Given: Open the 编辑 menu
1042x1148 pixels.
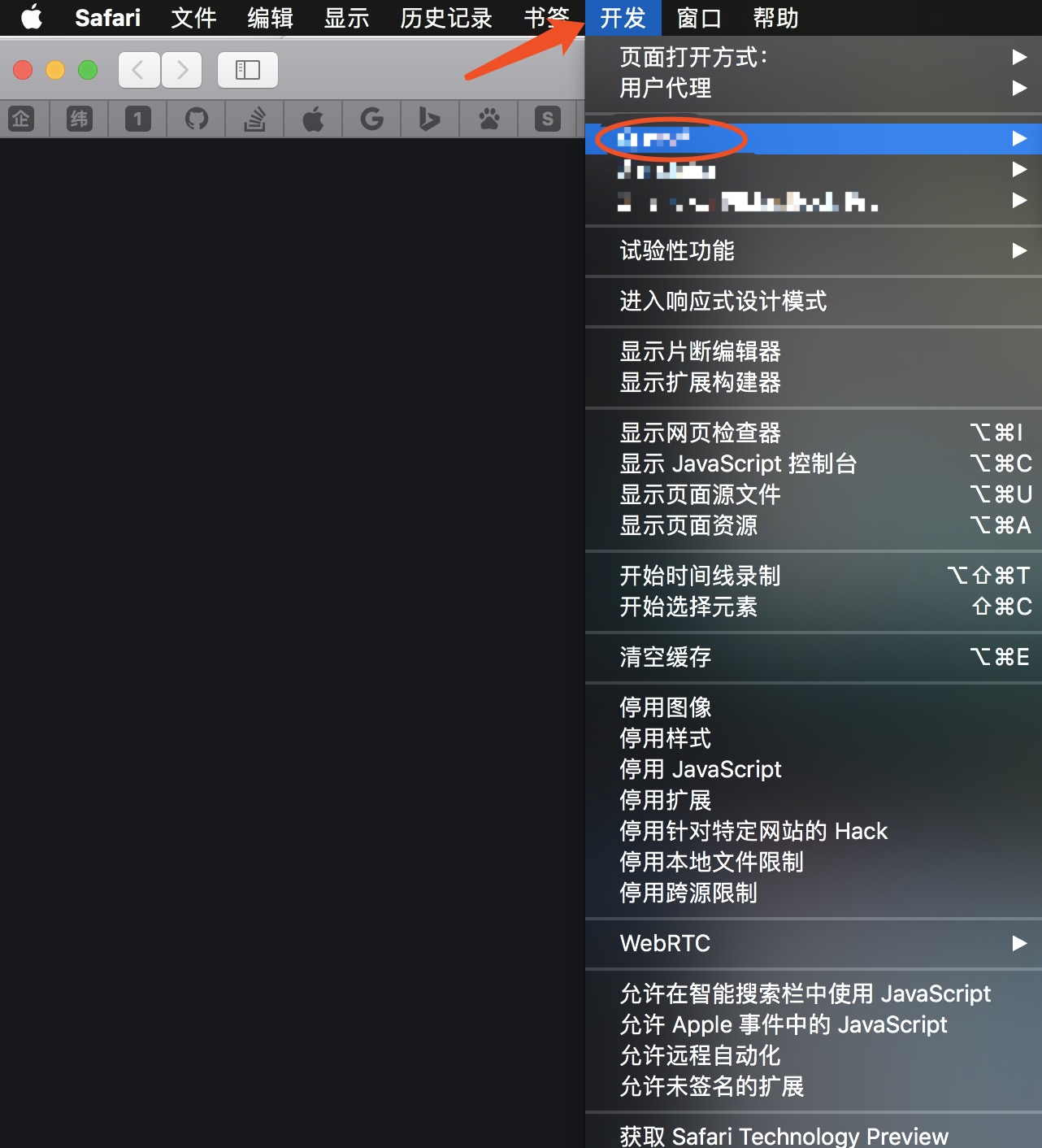Looking at the screenshot, I should point(270,17).
